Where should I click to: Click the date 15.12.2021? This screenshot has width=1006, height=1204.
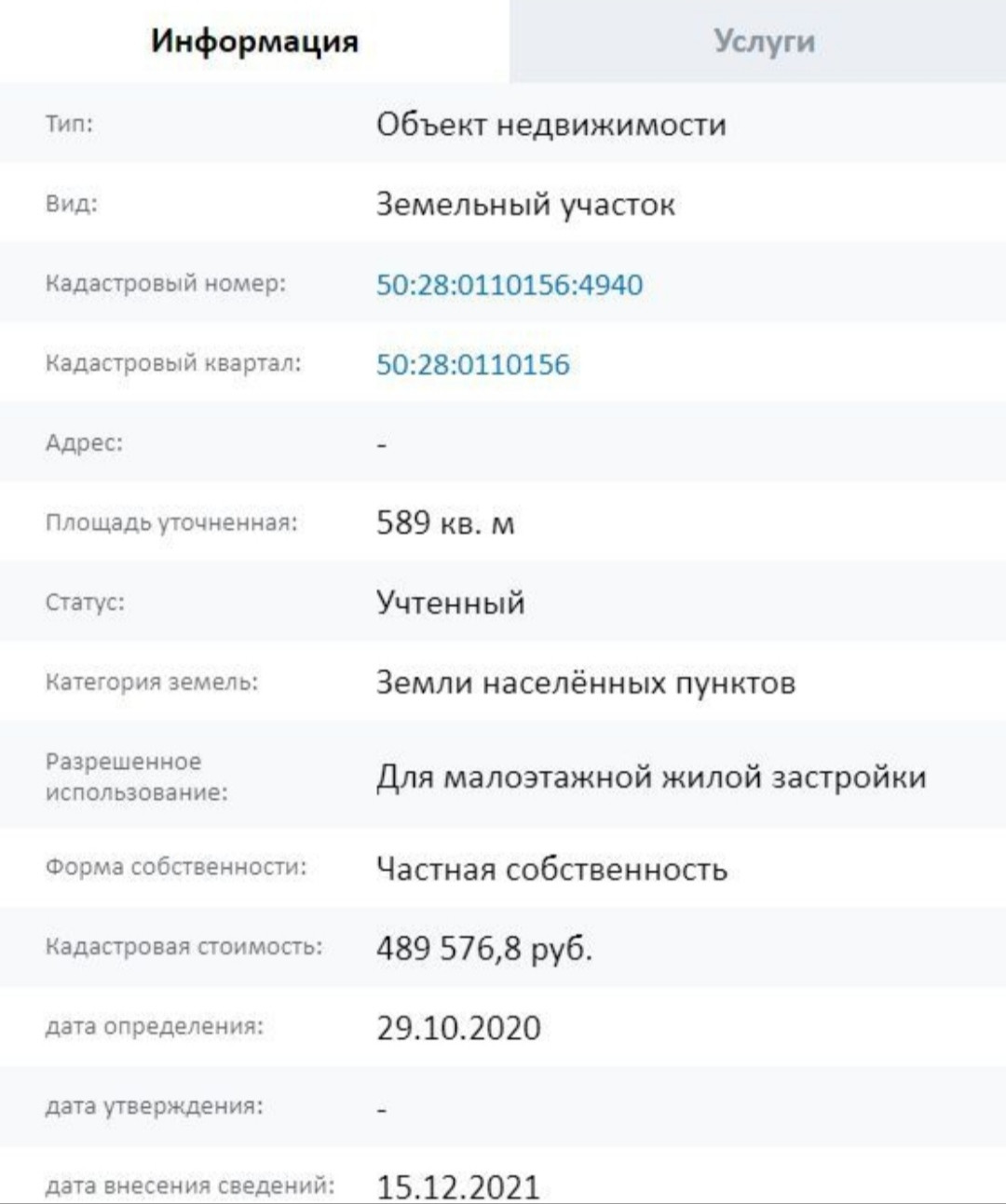458,1186
